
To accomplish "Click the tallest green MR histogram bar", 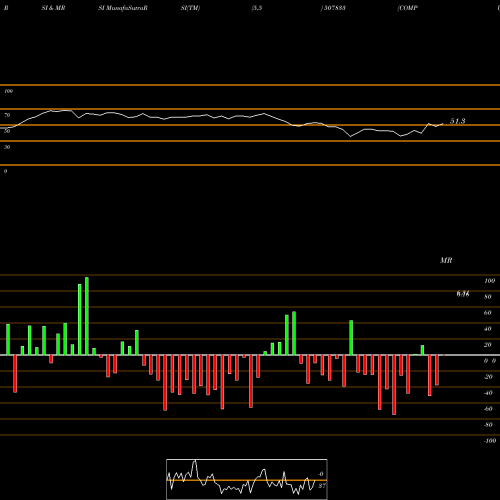I will click(x=87, y=316).
